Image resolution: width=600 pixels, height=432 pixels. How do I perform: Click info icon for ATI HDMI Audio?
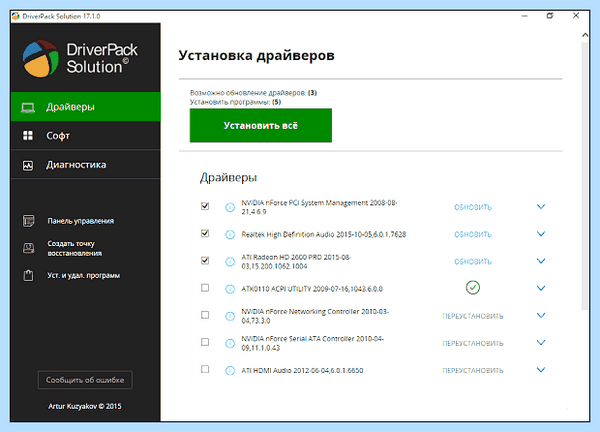click(x=230, y=370)
